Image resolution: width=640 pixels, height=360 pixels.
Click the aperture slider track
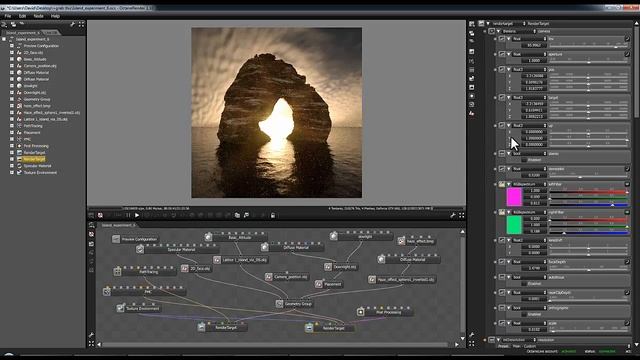pos(589,62)
